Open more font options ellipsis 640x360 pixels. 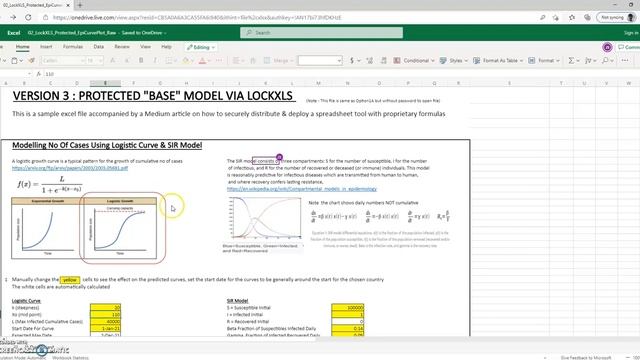tap(219, 60)
